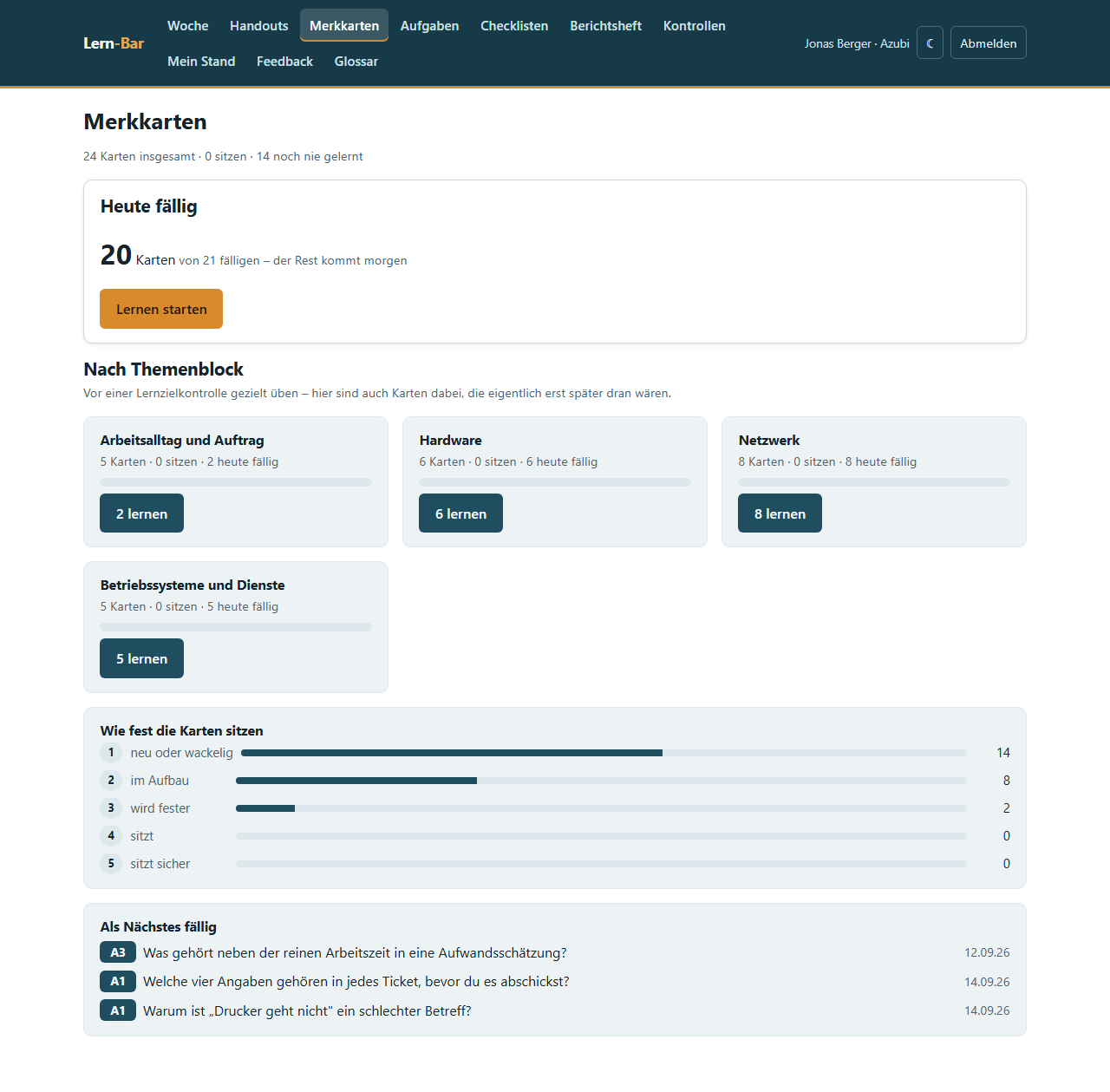Click 6 lernen for Hardware
The image size is (1110, 1092).
pyautogui.click(x=460, y=513)
